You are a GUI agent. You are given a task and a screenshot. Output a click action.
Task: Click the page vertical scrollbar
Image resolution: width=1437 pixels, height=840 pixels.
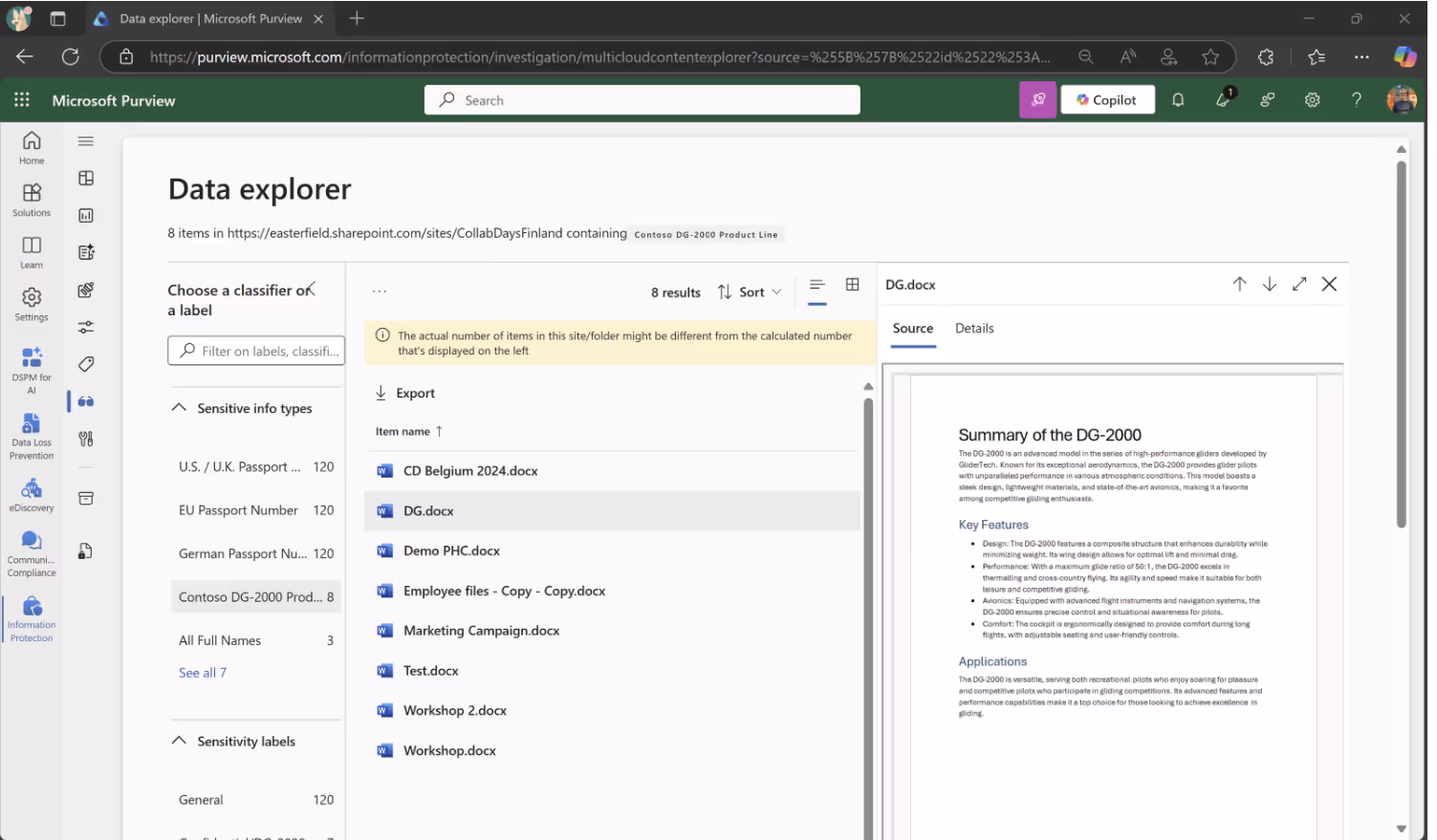1401,344
